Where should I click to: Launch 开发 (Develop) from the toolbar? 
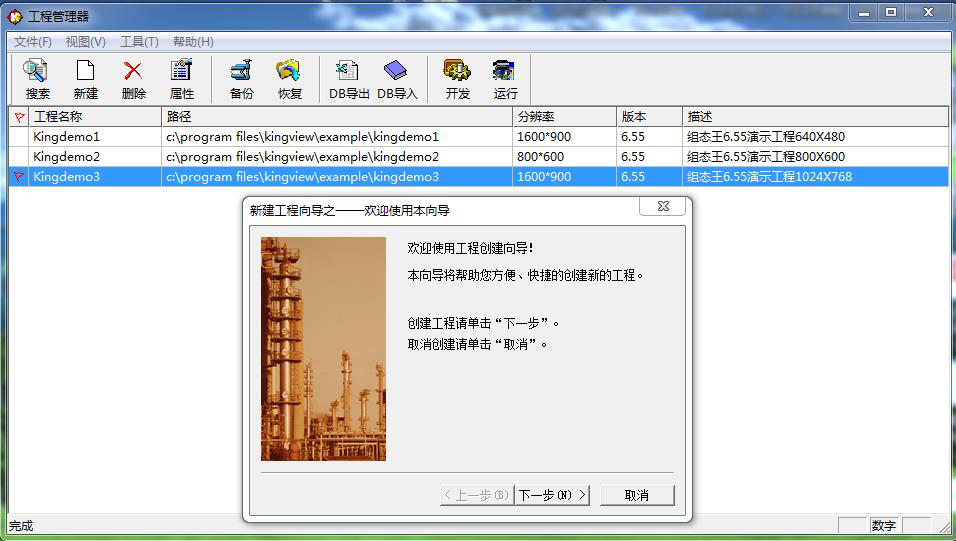coord(457,79)
